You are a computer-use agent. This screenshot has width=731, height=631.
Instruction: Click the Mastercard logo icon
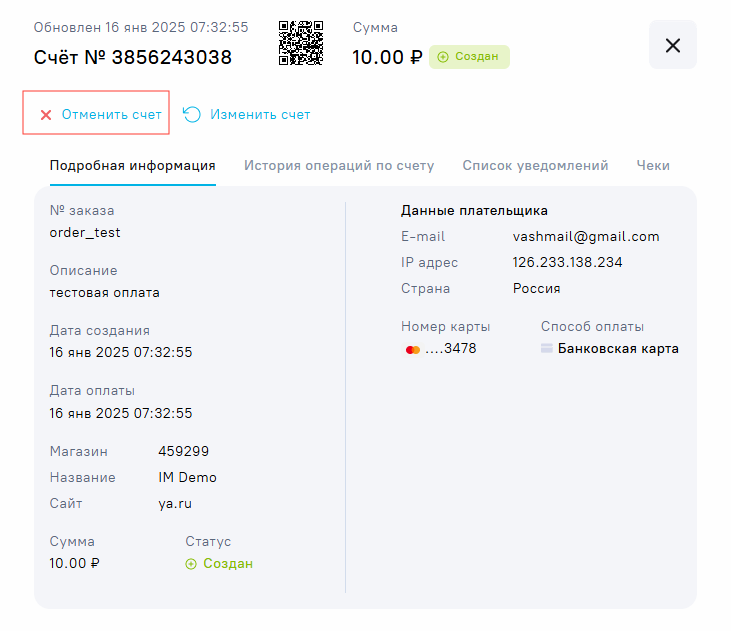point(412,350)
